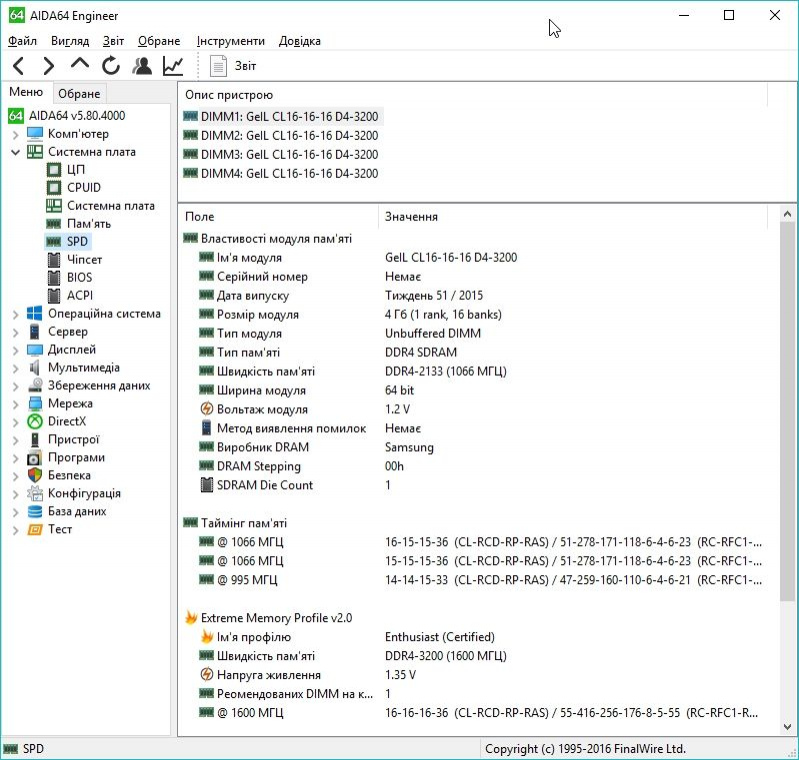Switch to the Меню tab
Viewport: 799px width, 760px height.
tap(26, 92)
